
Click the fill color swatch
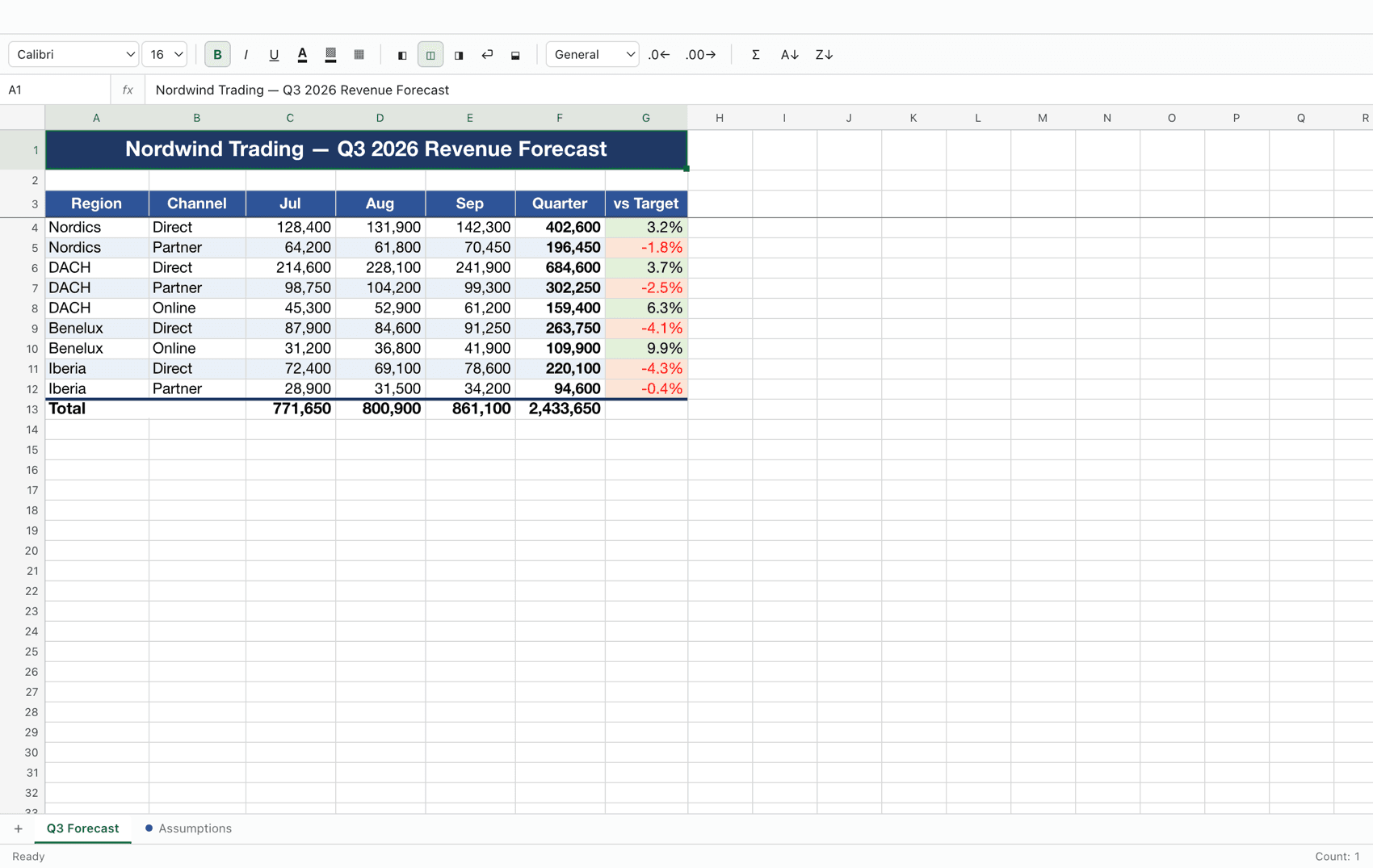(330, 55)
